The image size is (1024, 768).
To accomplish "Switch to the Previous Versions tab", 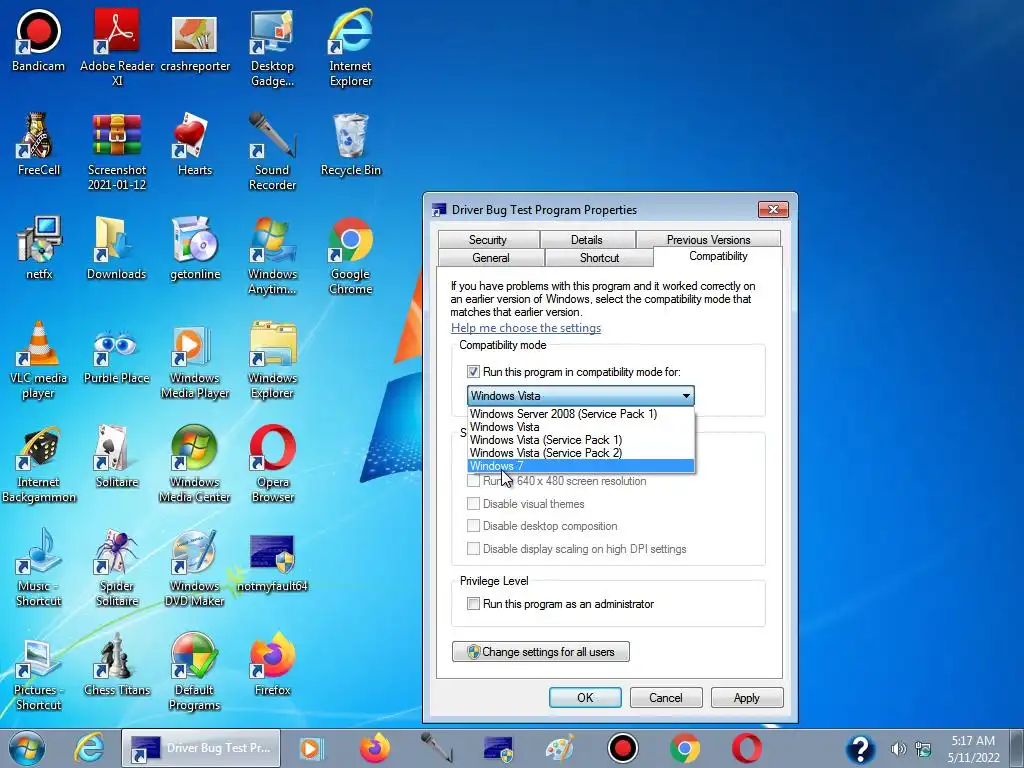I will coord(709,240).
